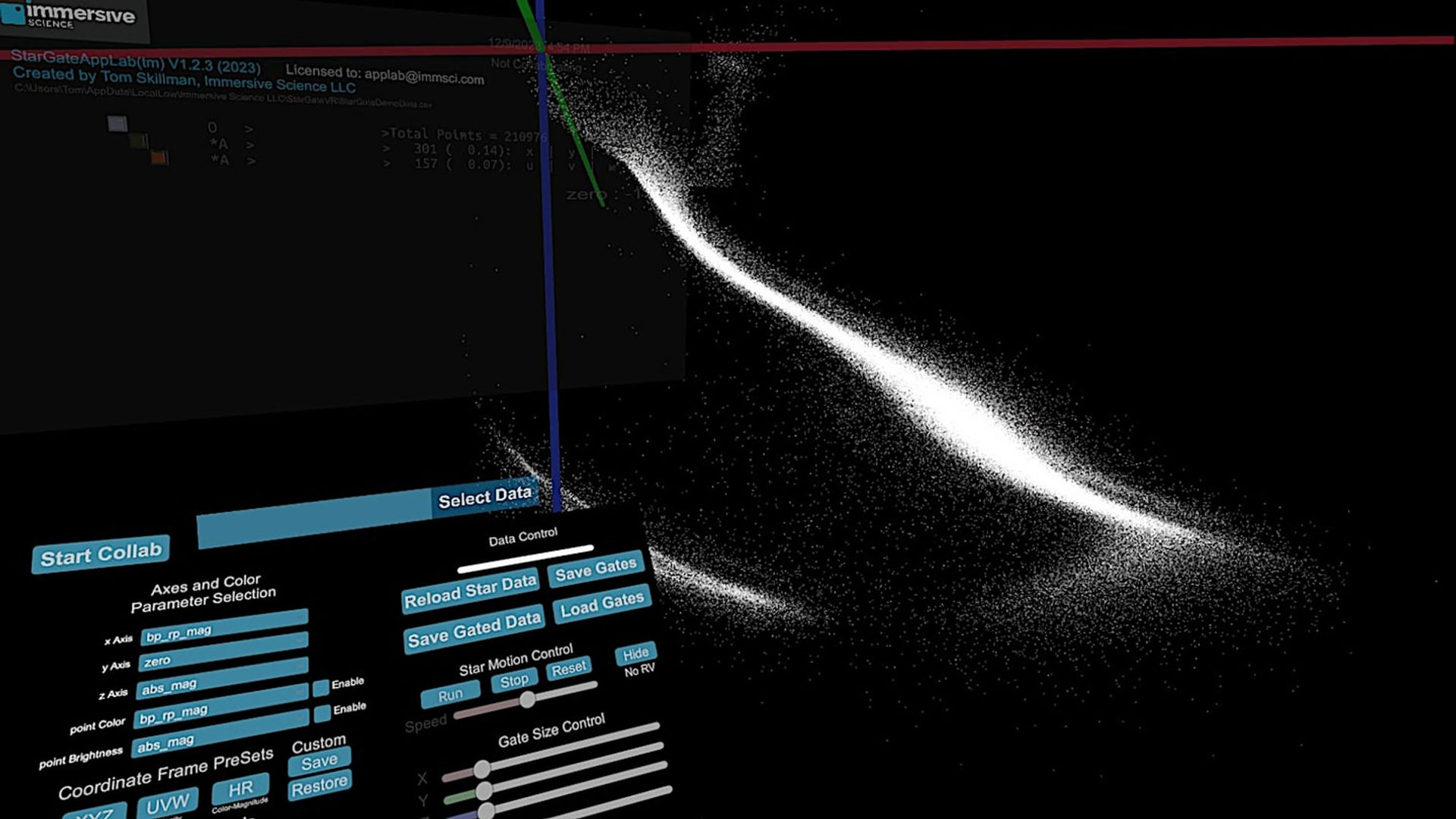The height and width of the screenshot is (819, 1456).
Task: Choose the HR coordinate frame preset
Action: click(240, 789)
